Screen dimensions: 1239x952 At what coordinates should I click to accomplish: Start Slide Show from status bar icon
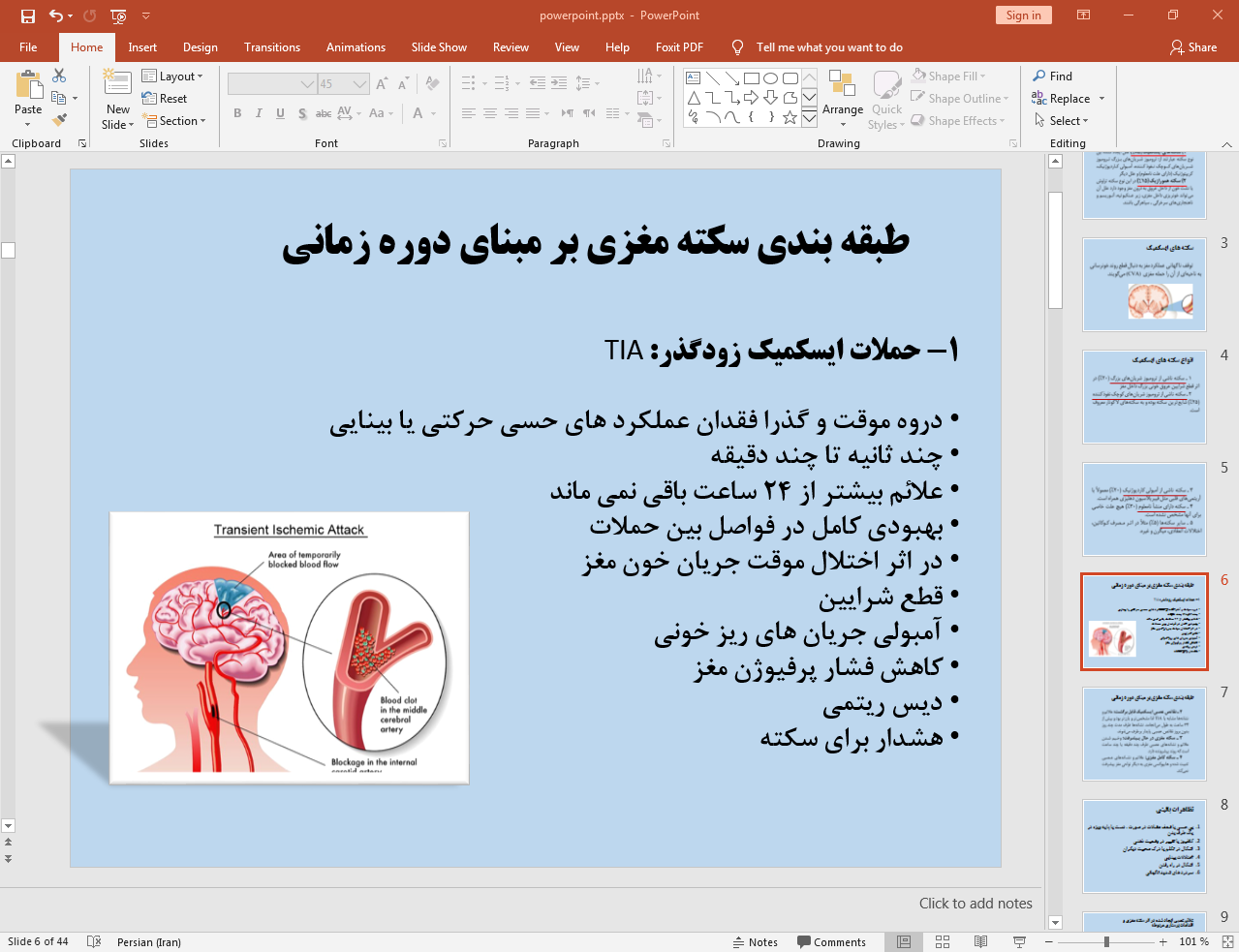pyautogui.click(x=1019, y=941)
